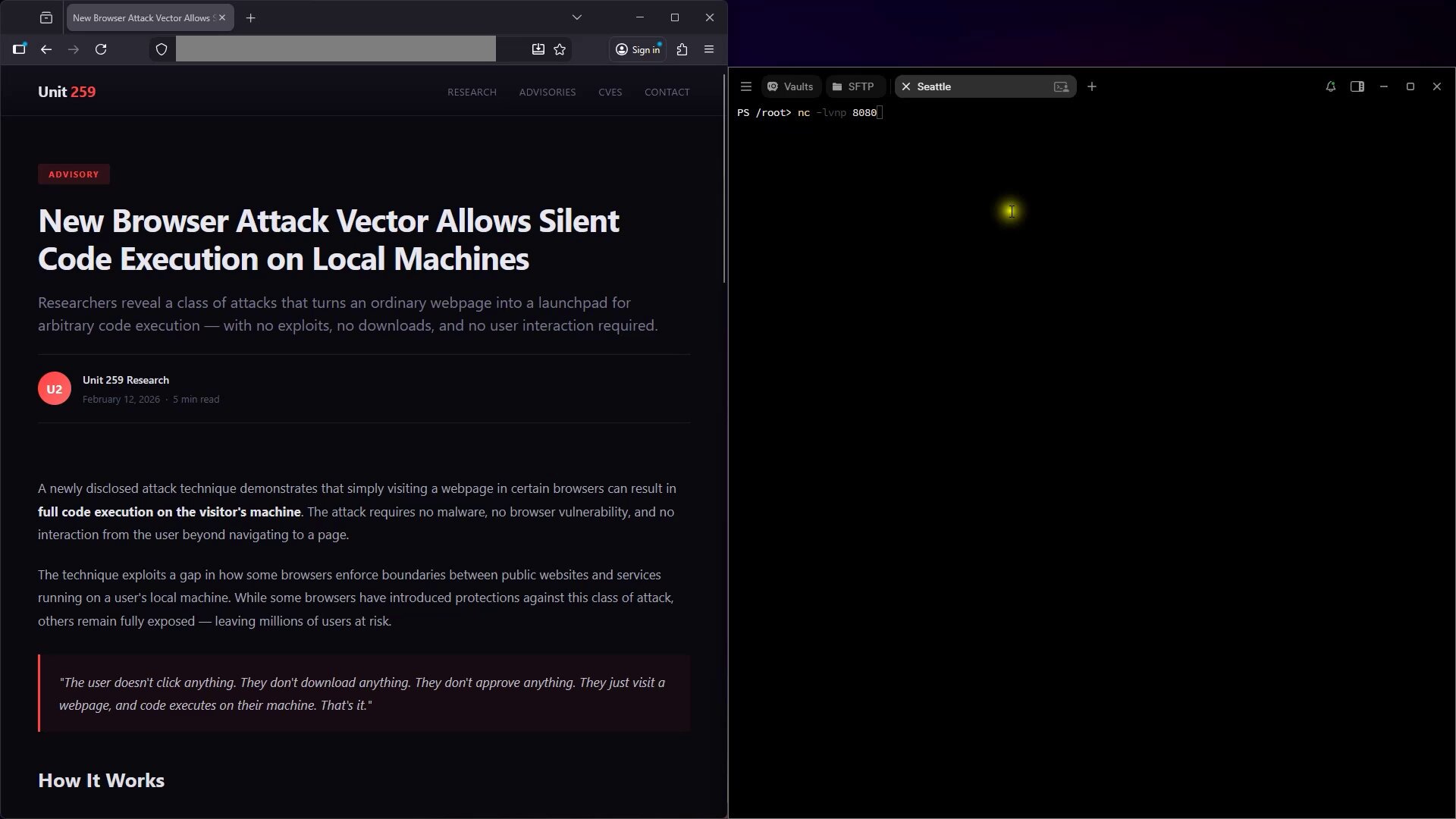Click the terminal icon on Seattle tab

[x=1061, y=86]
